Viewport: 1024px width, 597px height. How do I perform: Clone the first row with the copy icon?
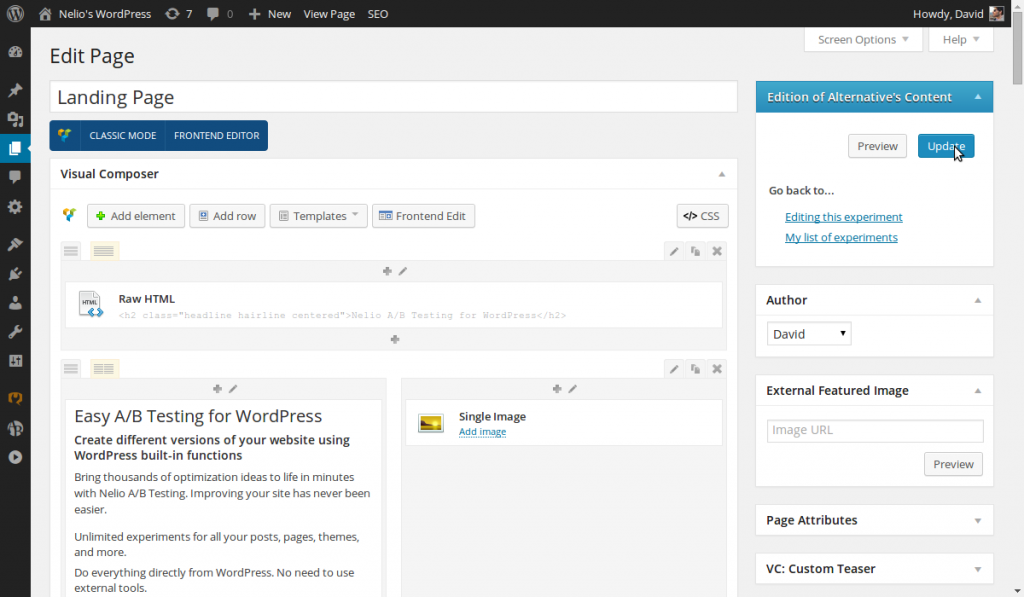click(695, 251)
